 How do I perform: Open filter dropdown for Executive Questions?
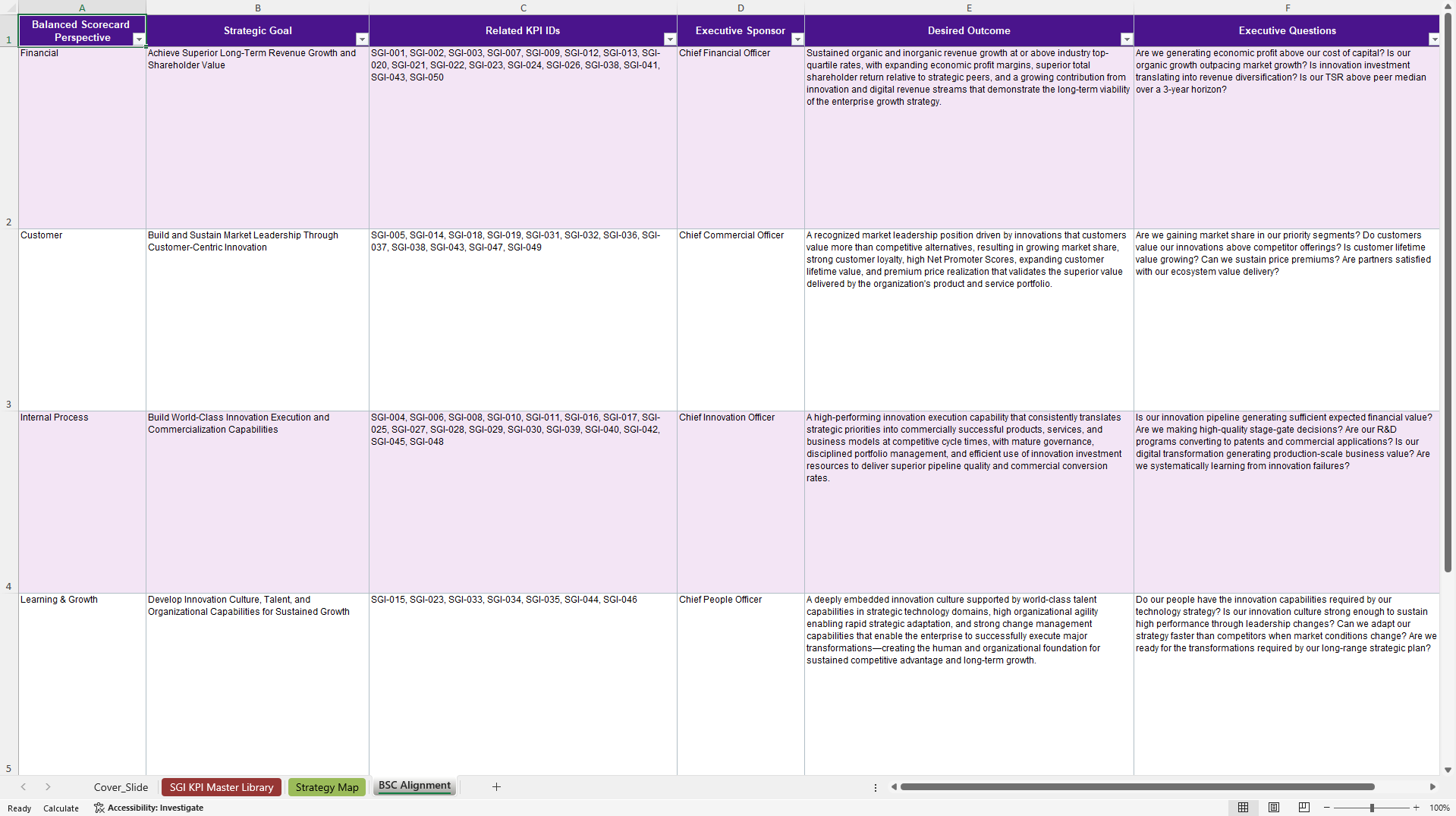pos(1434,39)
